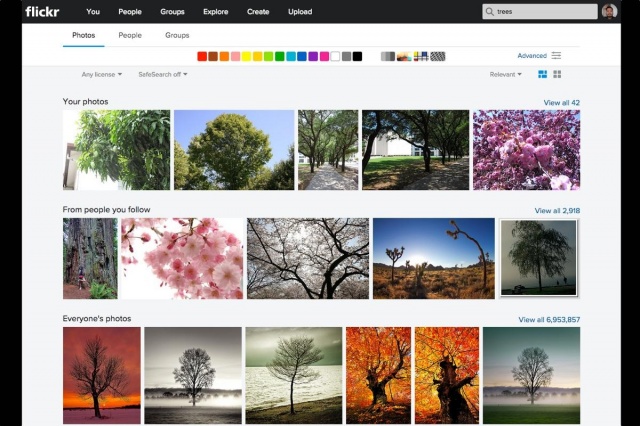Filter by magenta color swatch

(324, 56)
